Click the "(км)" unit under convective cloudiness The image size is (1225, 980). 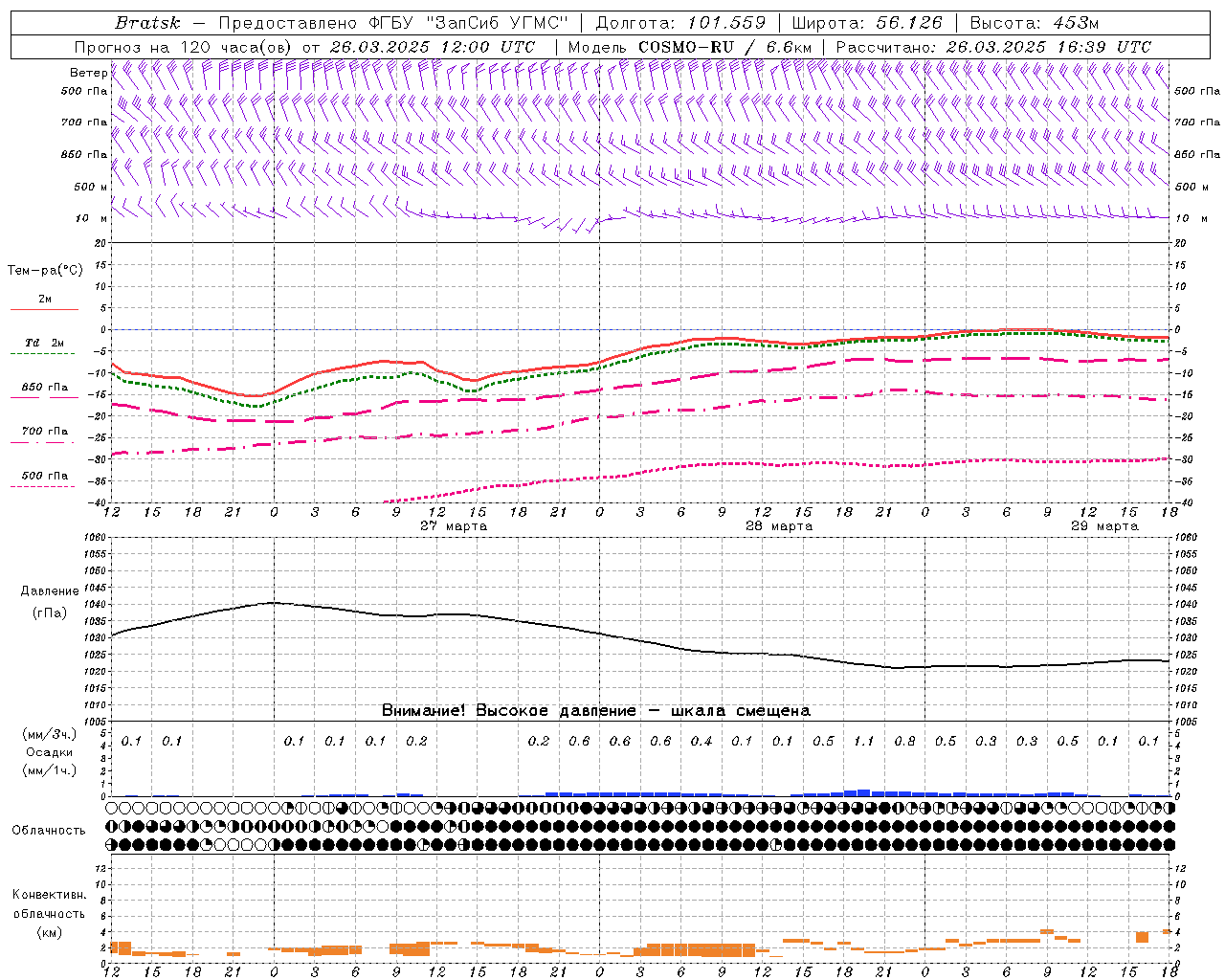(x=50, y=932)
